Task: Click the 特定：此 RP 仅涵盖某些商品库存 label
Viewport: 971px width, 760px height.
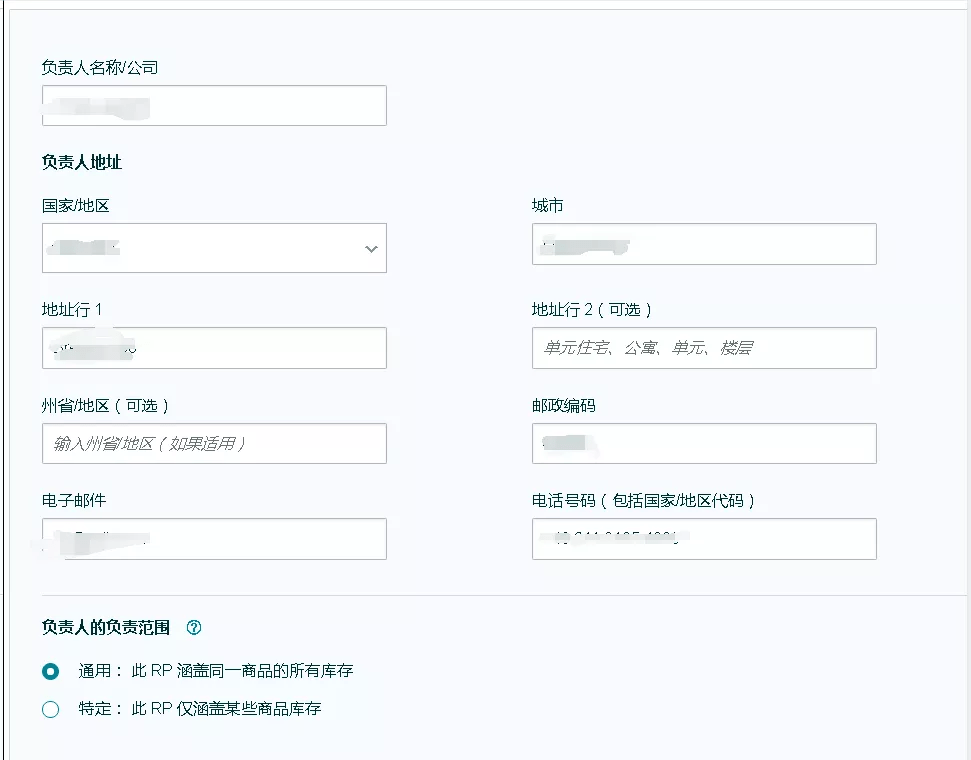Action: point(199,709)
